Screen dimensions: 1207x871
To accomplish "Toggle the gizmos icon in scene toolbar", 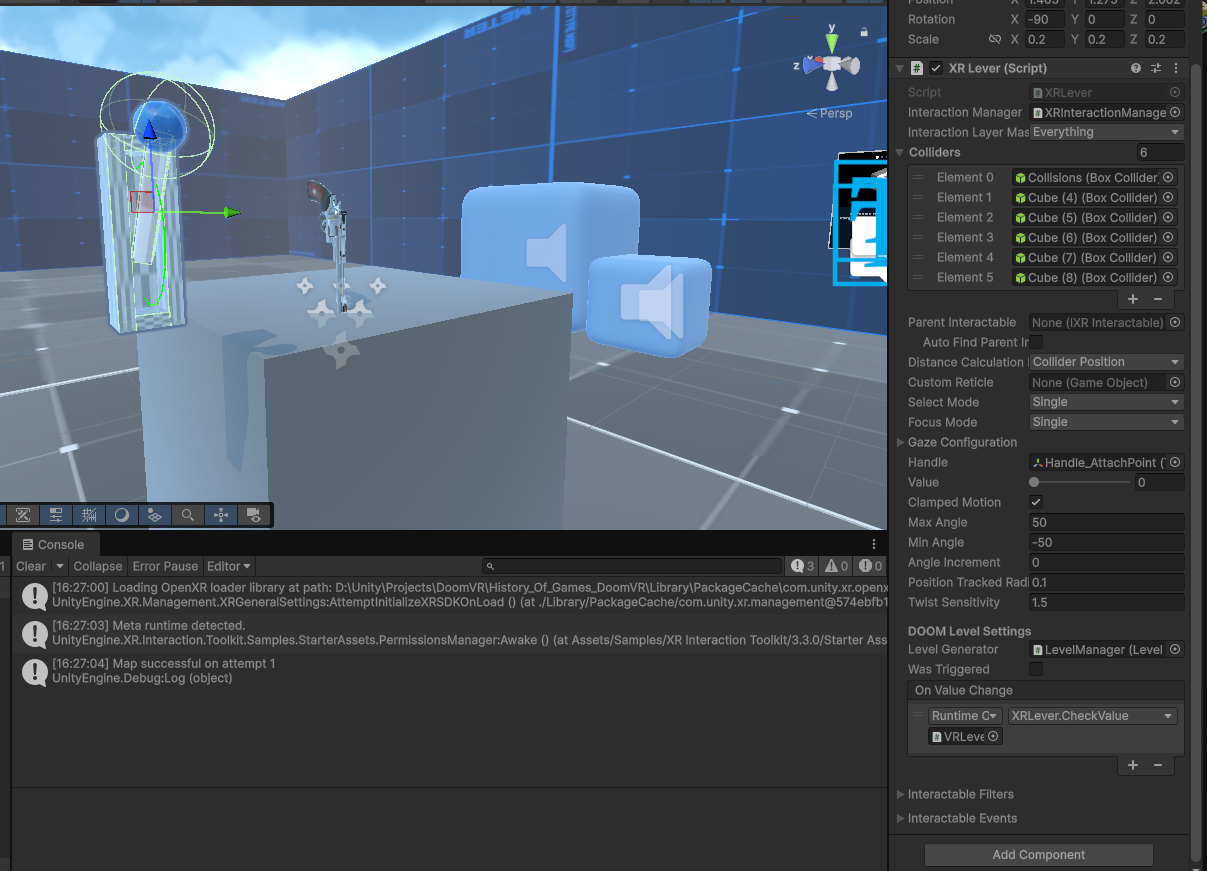I will pos(220,515).
